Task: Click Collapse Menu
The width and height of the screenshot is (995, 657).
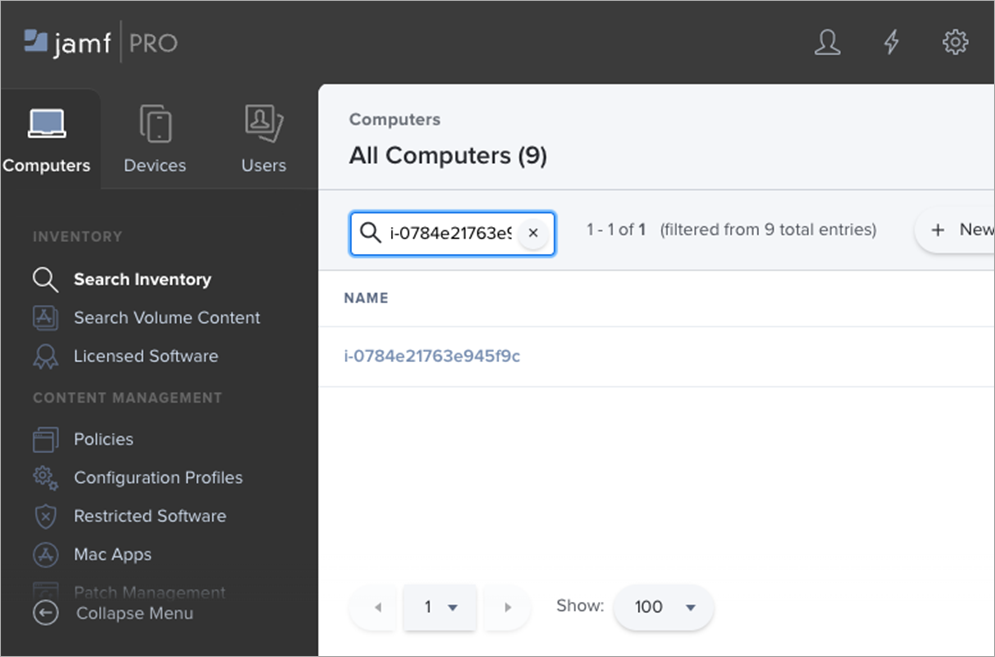Action: pos(135,613)
